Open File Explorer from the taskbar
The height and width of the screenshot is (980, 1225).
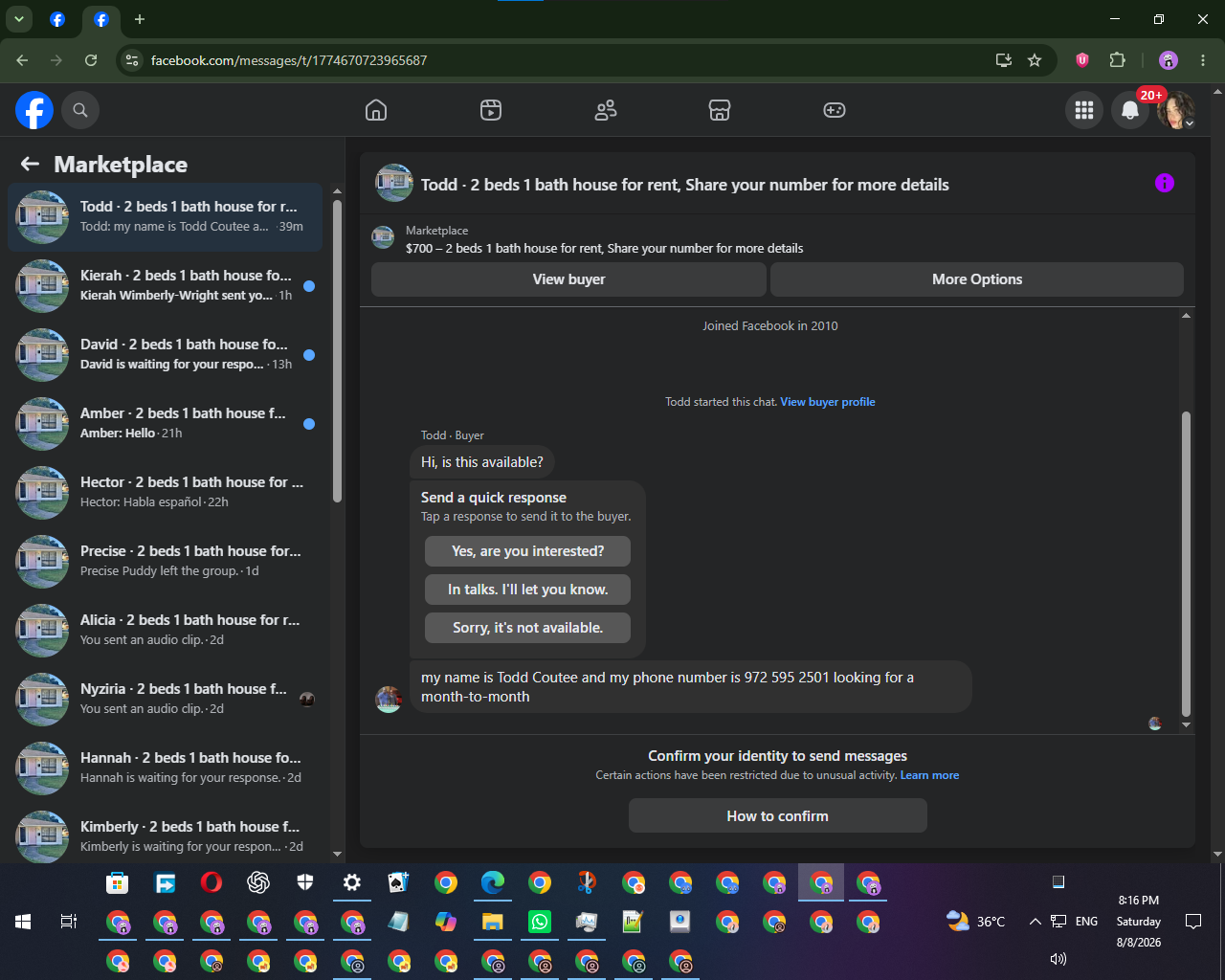(x=493, y=922)
